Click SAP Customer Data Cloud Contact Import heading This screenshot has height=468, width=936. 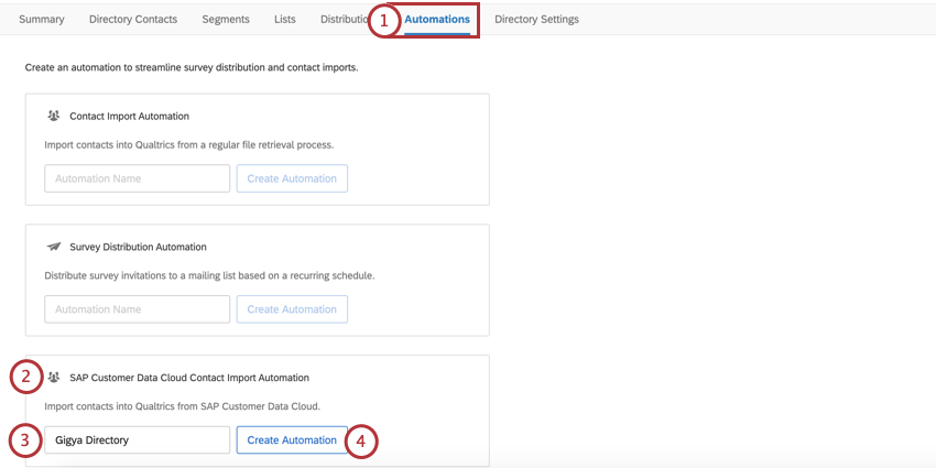[189, 377]
